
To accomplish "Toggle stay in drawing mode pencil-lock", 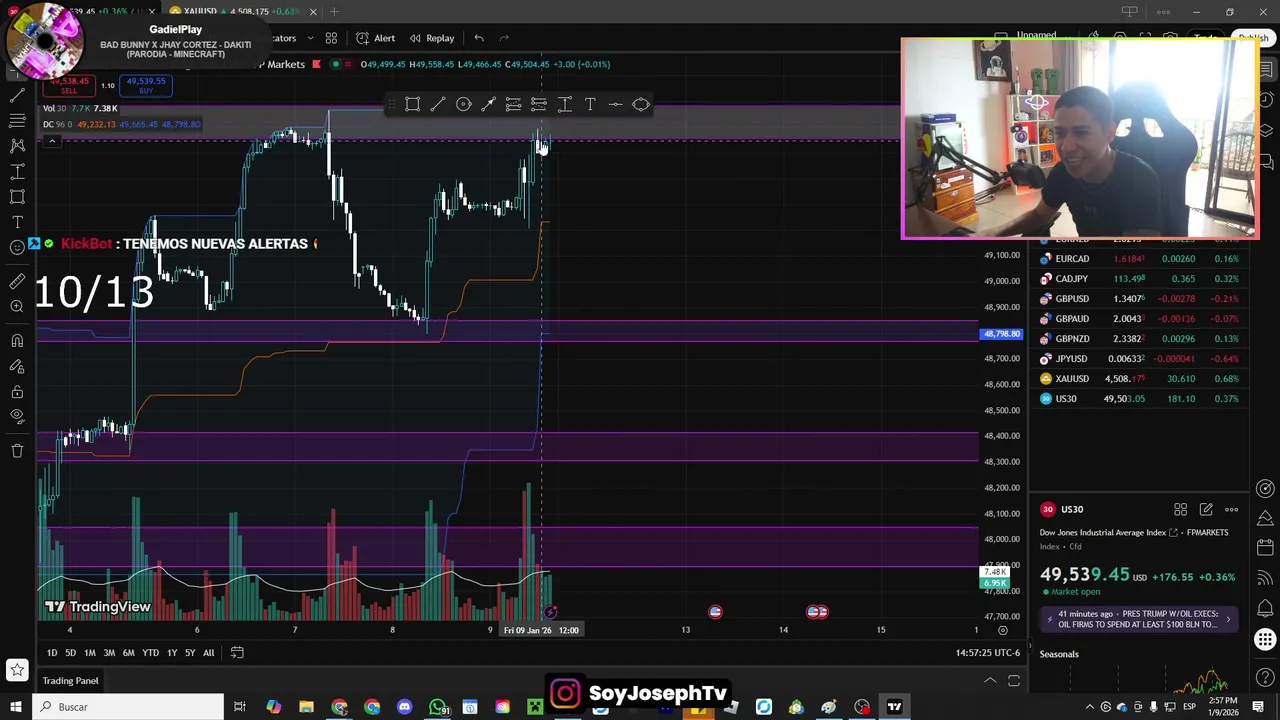I will point(17,366).
